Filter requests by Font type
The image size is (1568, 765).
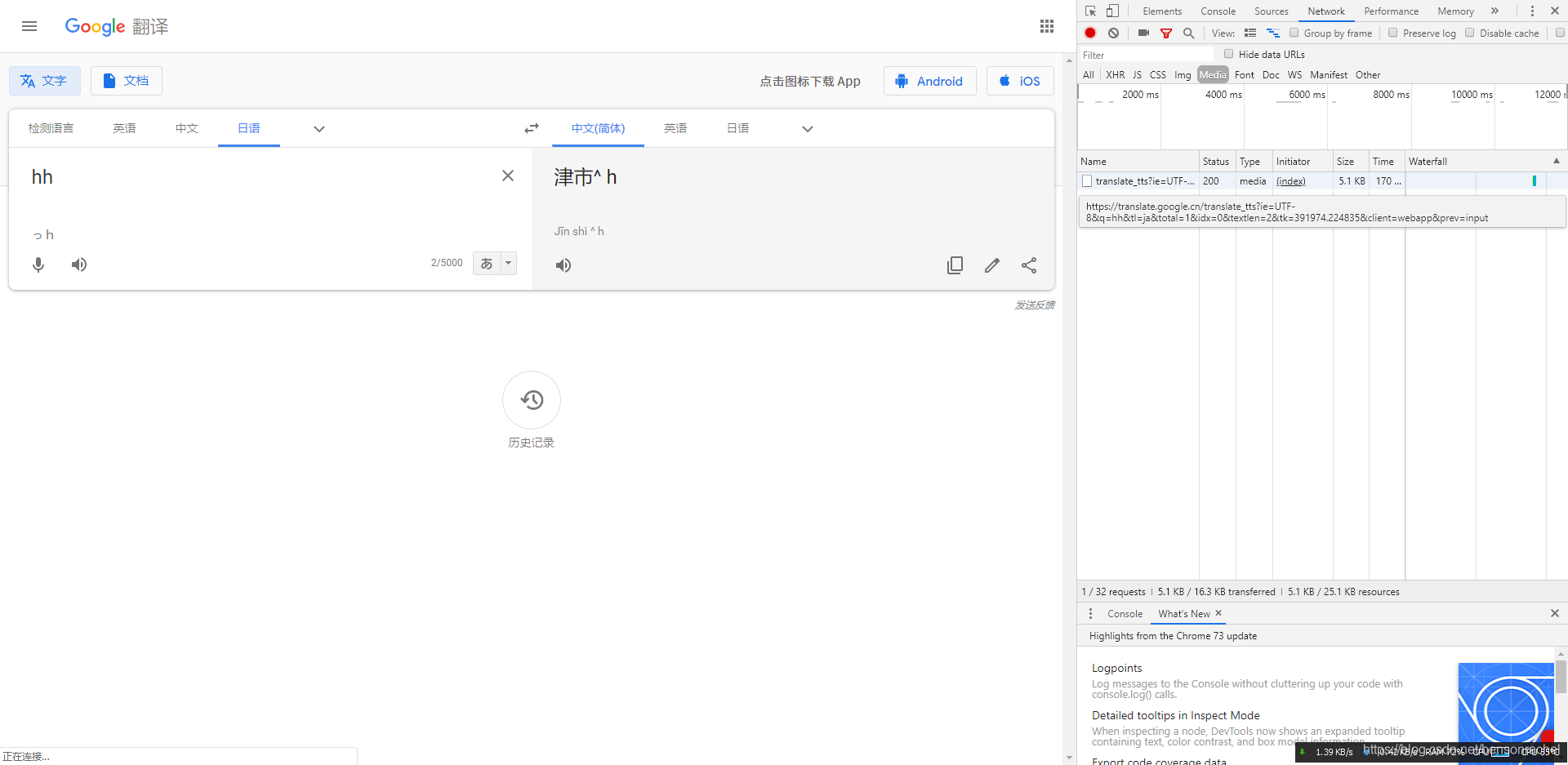click(x=1245, y=74)
